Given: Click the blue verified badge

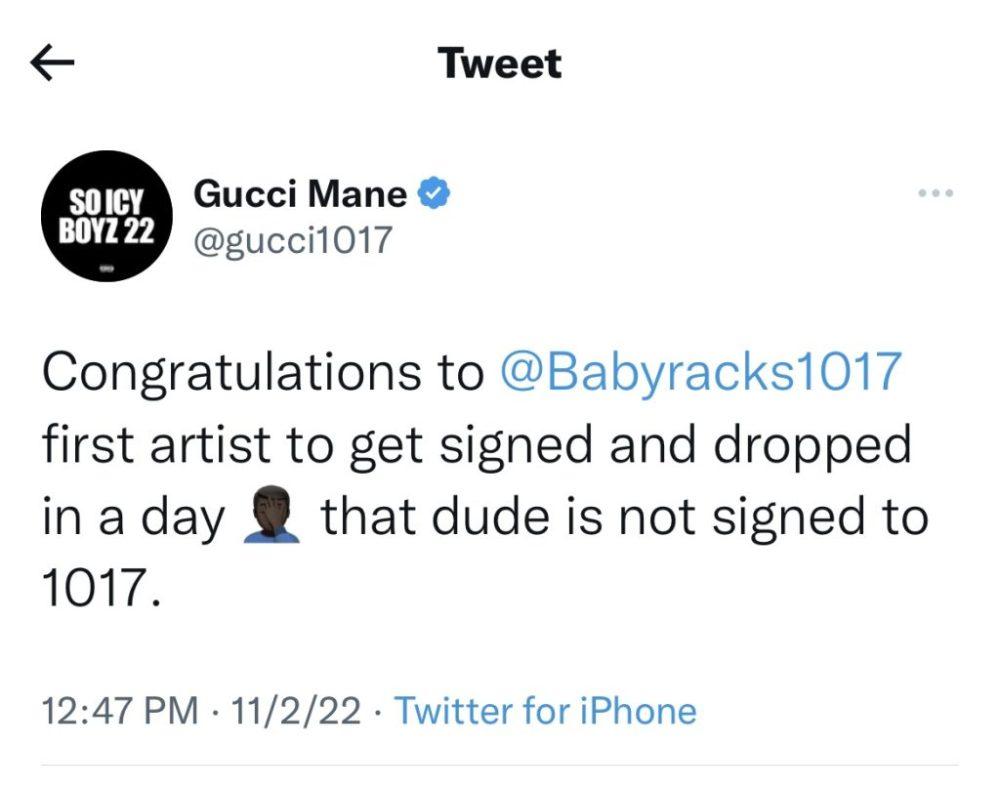Looking at the screenshot, I should tap(433, 193).
